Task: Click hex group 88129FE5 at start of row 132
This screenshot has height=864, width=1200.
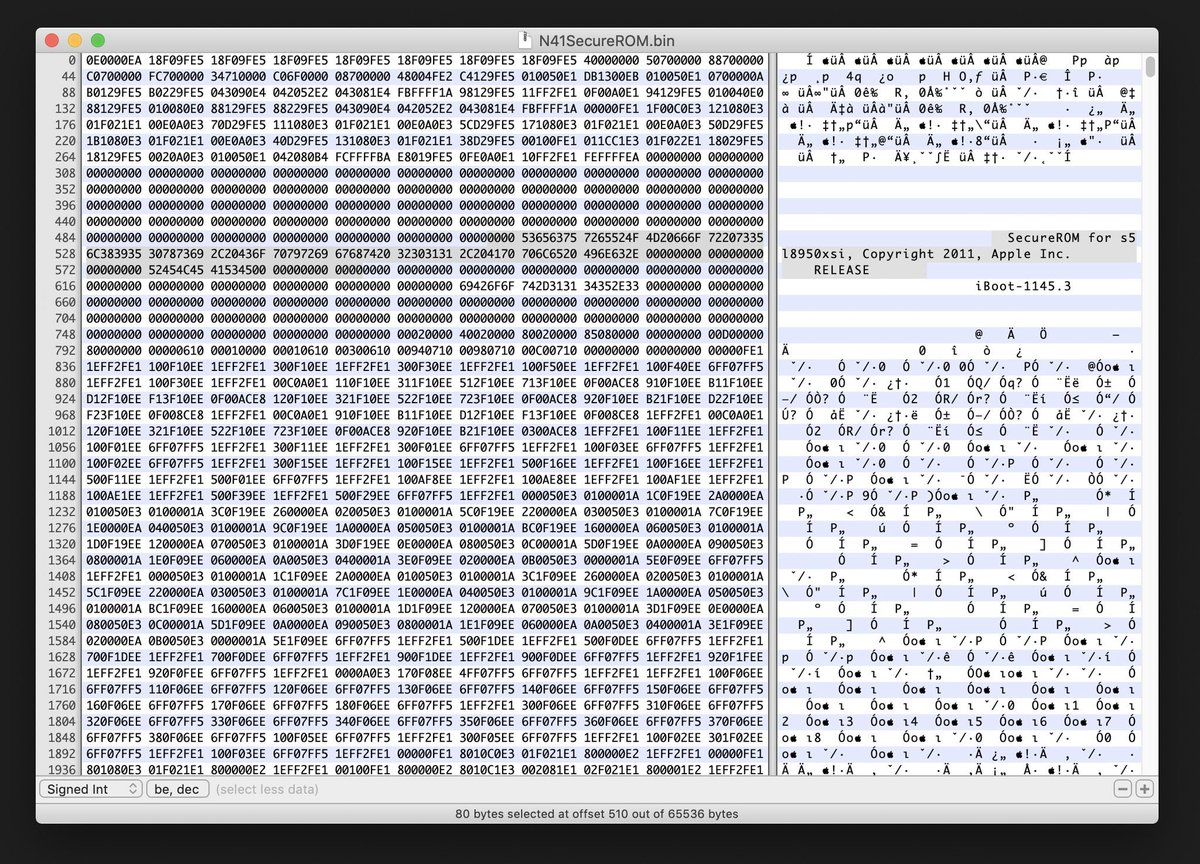Action: tap(115, 109)
